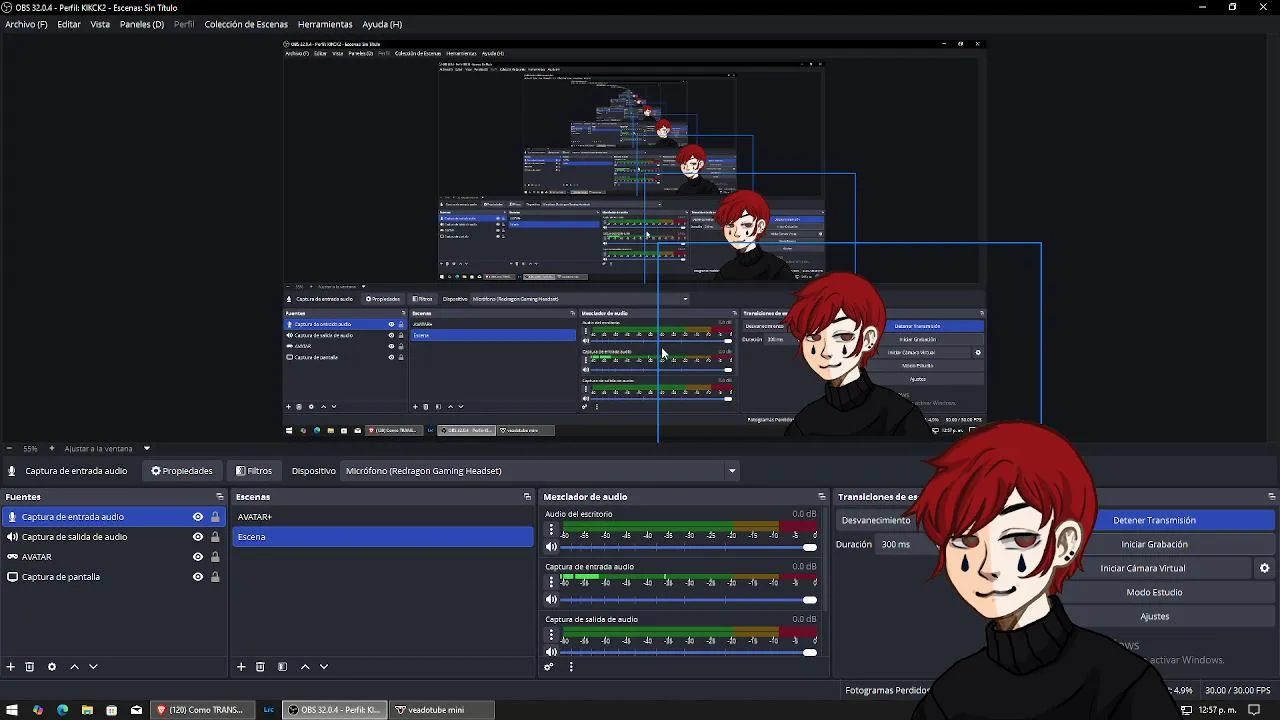The height and width of the screenshot is (720, 1280).
Task: Open the Ayuda menu
Action: (x=382, y=24)
